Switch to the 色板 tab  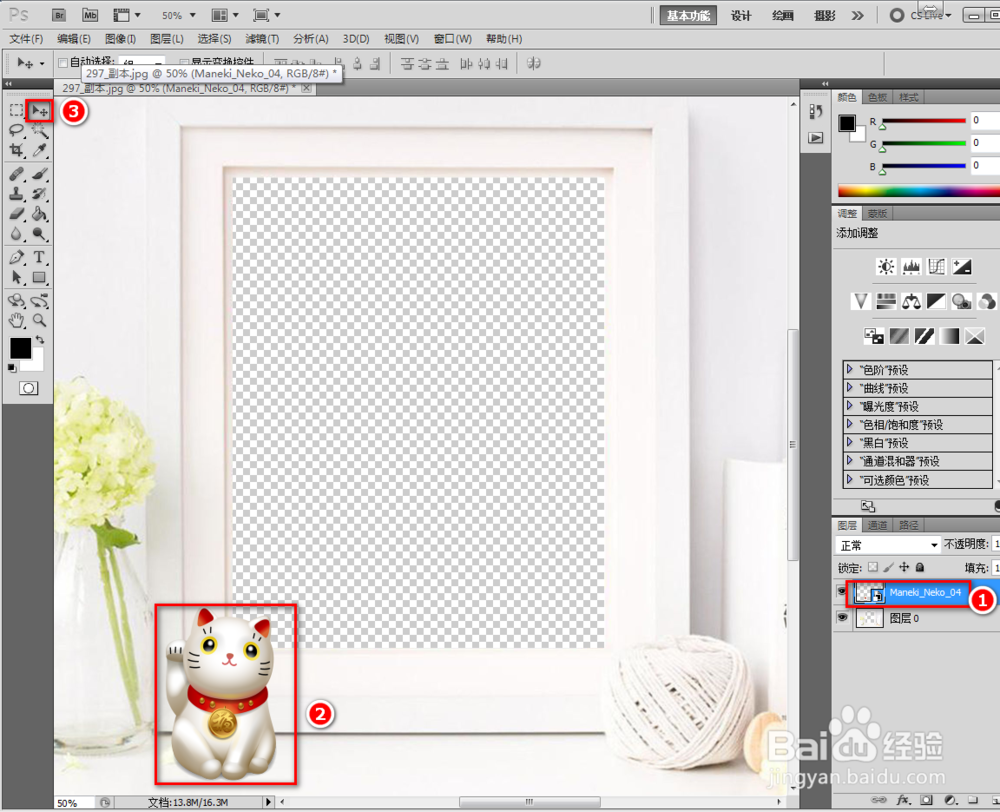(878, 97)
